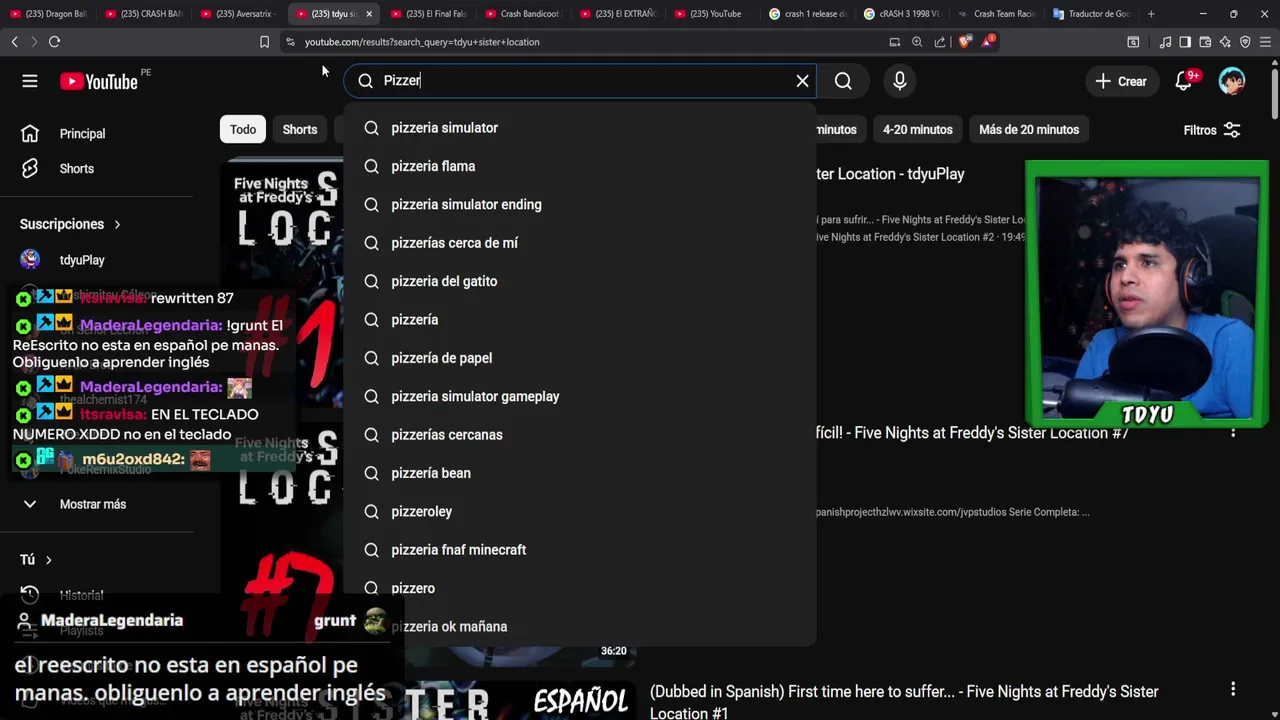Open options for the Sister Location #7 video
Screen dimensions: 1280x720
[1233, 432]
